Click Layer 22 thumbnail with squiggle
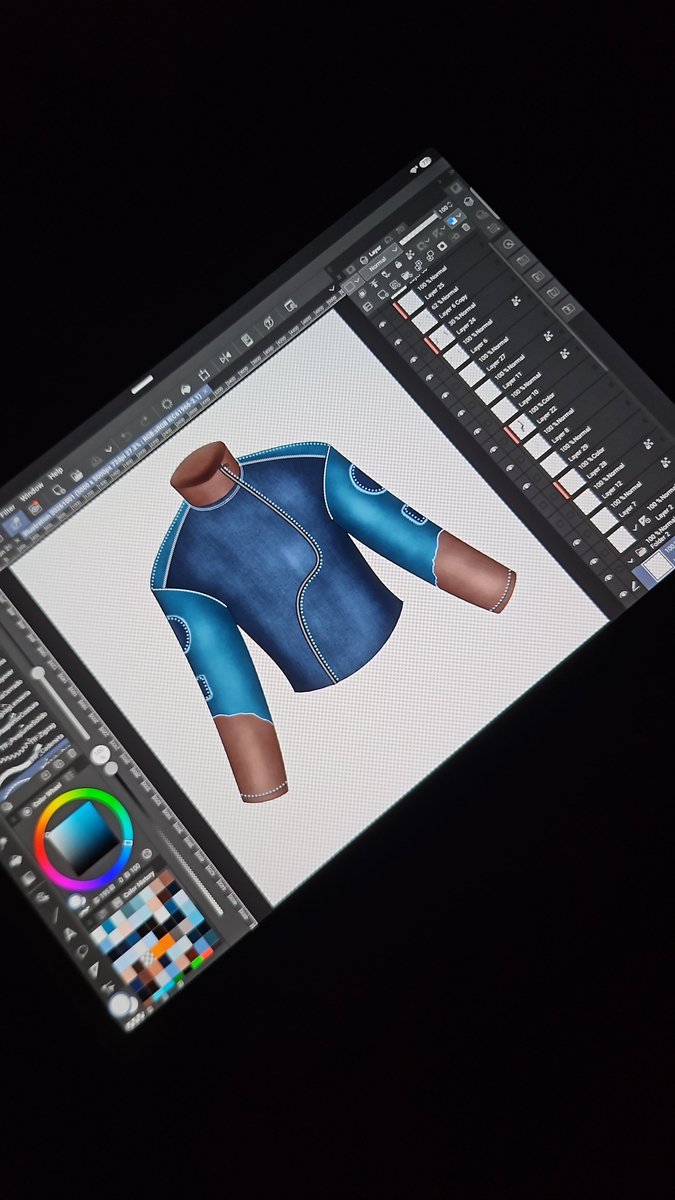This screenshot has width=675, height=1200. pos(521,428)
